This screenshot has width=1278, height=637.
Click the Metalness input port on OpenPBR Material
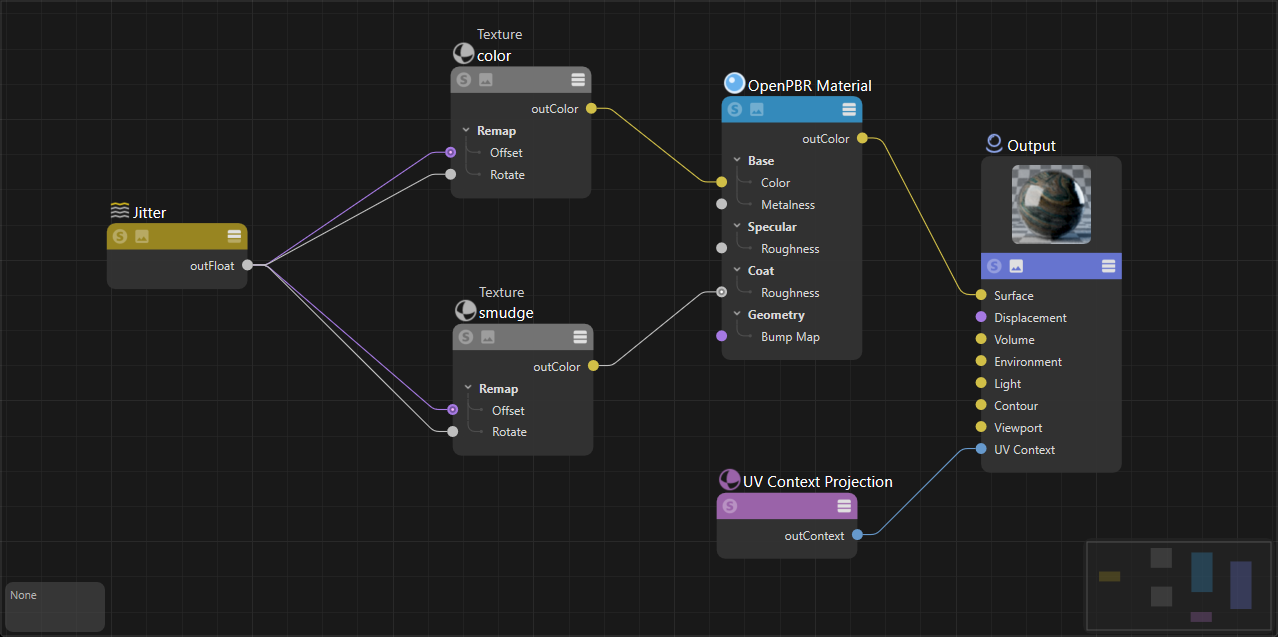(721, 205)
